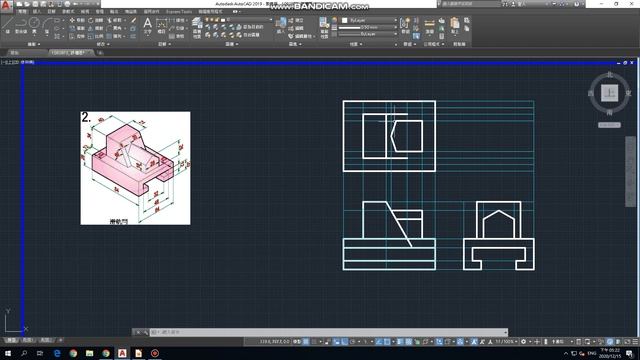Toggle the drawing grid display in status bar
This screenshot has height=360, width=640.
[x=306, y=342]
